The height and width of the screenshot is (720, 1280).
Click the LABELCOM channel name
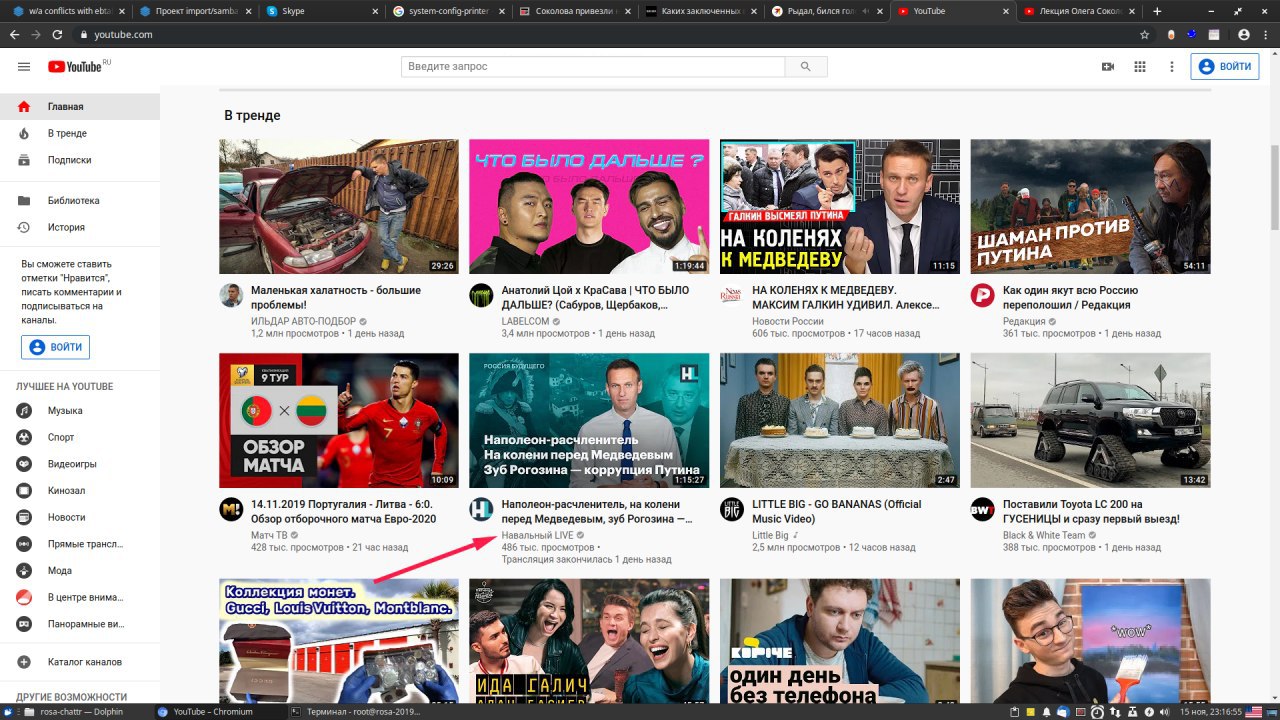pos(525,321)
